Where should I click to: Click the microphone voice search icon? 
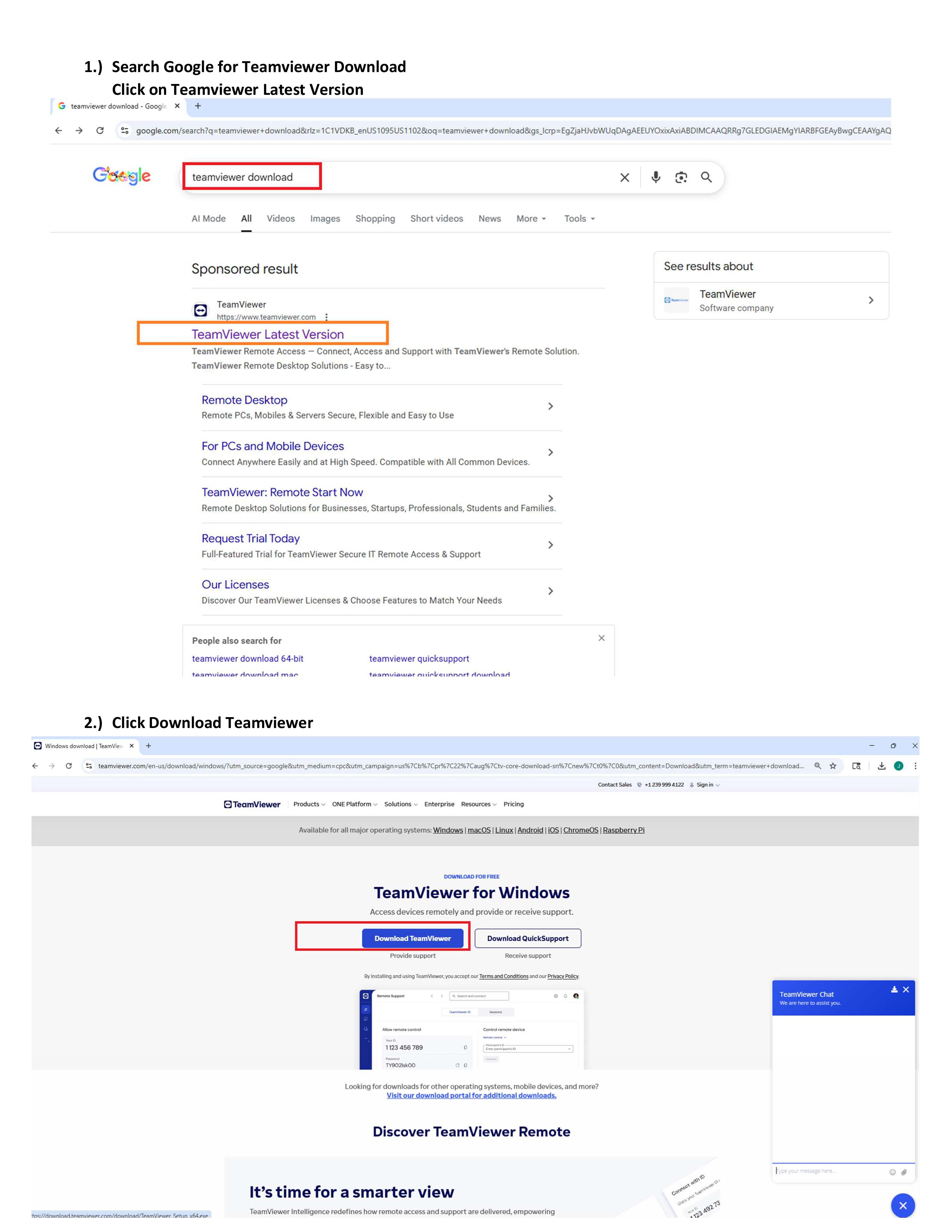(655, 177)
